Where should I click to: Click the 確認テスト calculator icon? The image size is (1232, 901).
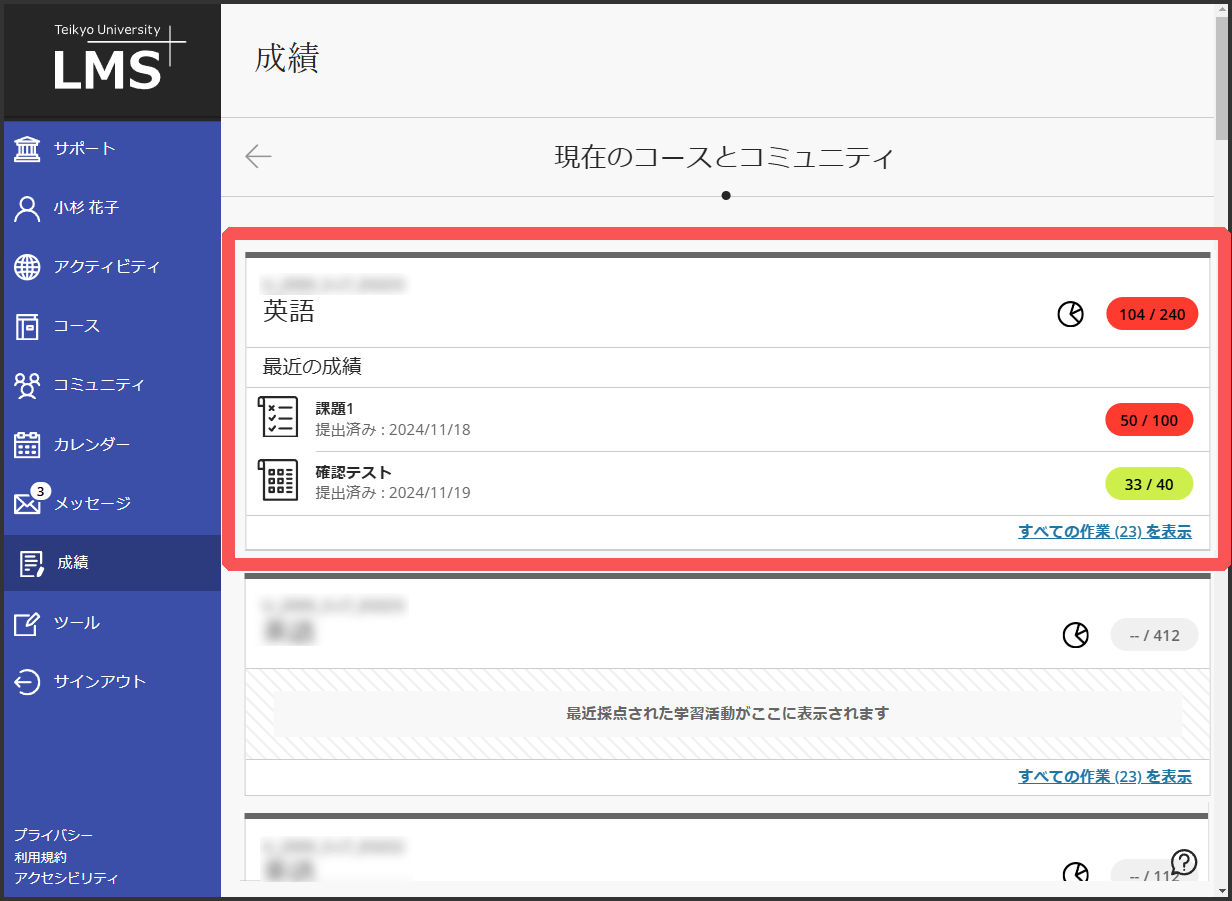[x=277, y=480]
